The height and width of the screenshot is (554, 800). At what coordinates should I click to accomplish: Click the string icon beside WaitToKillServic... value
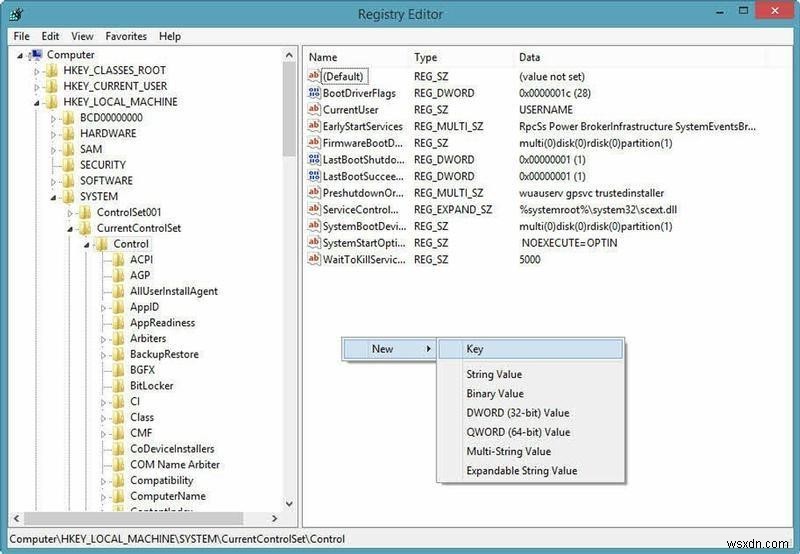click(x=314, y=259)
